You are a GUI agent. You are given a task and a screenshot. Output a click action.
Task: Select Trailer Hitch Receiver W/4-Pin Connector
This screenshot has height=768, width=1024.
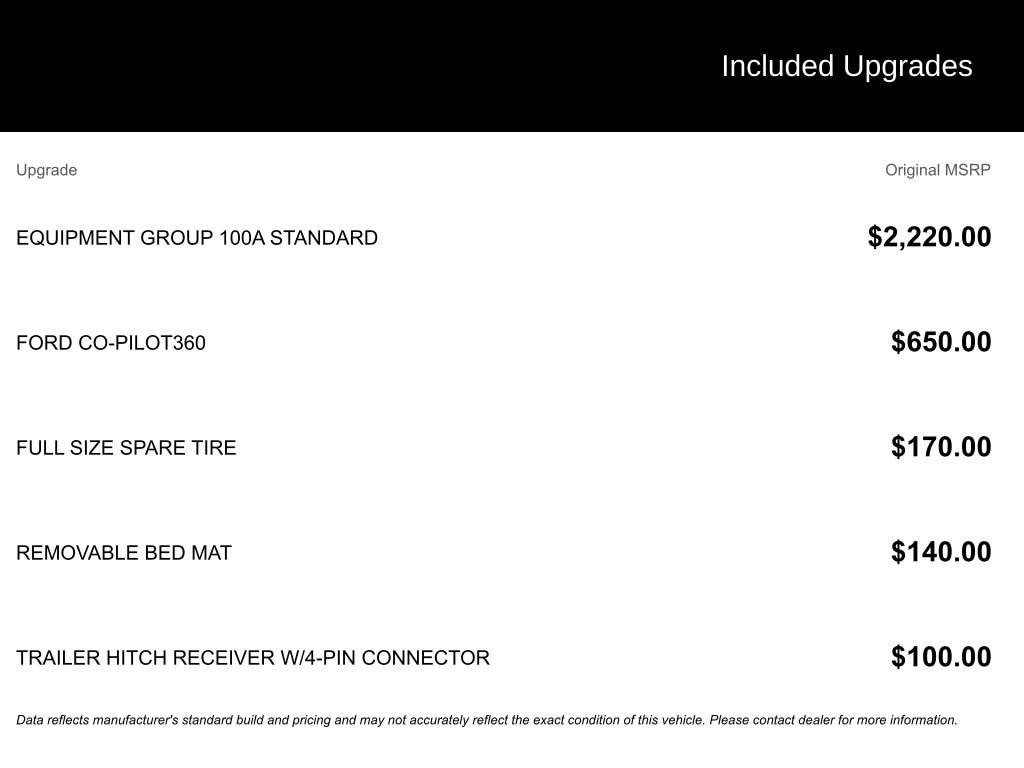[253, 658]
